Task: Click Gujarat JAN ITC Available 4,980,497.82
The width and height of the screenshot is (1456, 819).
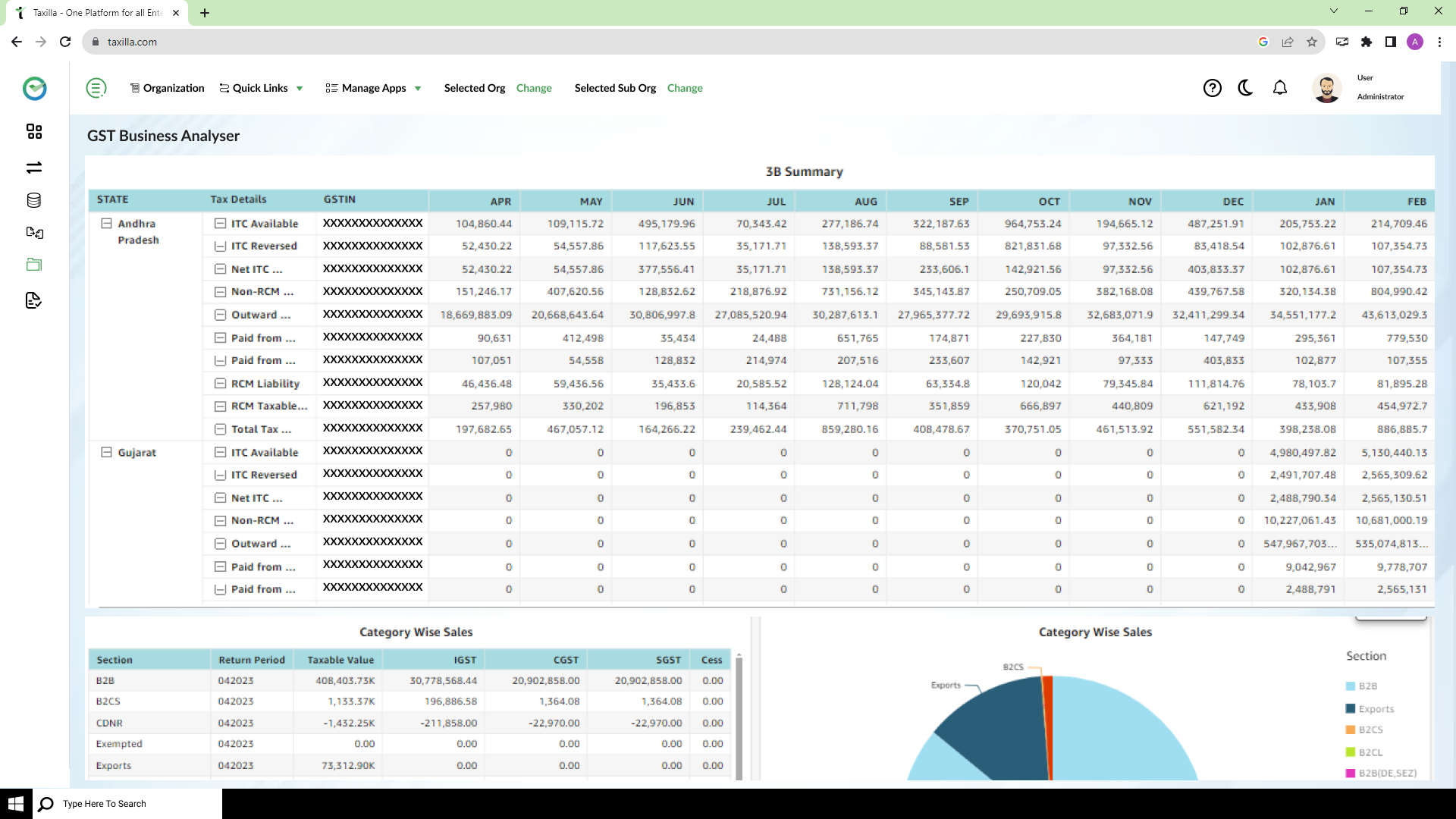Action: pyautogui.click(x=1303, y=453)
